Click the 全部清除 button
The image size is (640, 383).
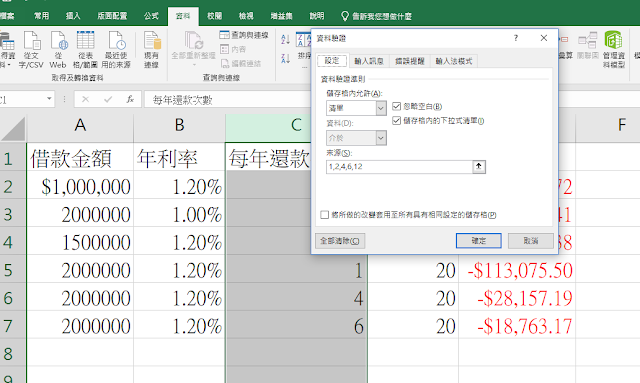pos(340,241)
